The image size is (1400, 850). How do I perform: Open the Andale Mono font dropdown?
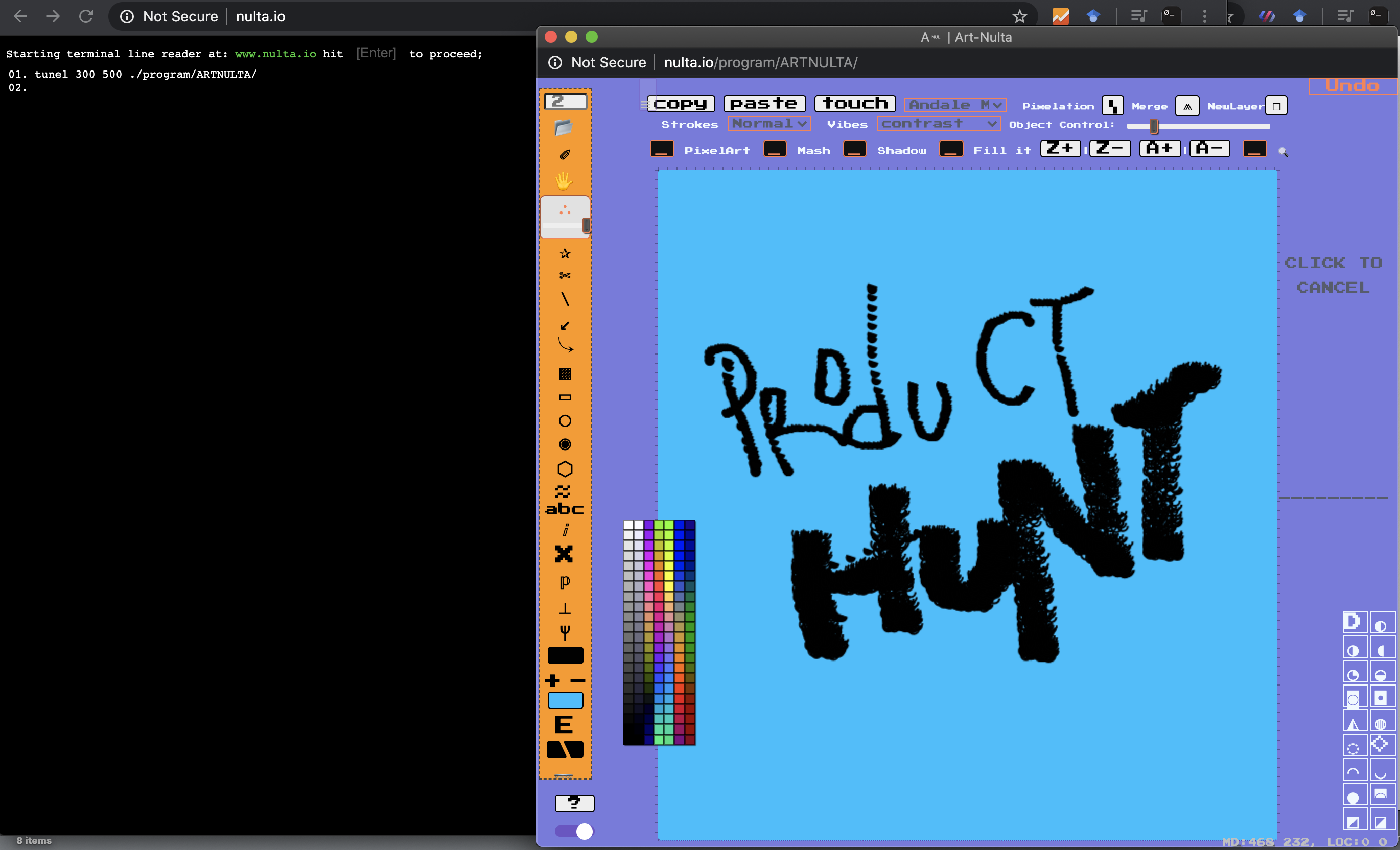click(954, 105)
